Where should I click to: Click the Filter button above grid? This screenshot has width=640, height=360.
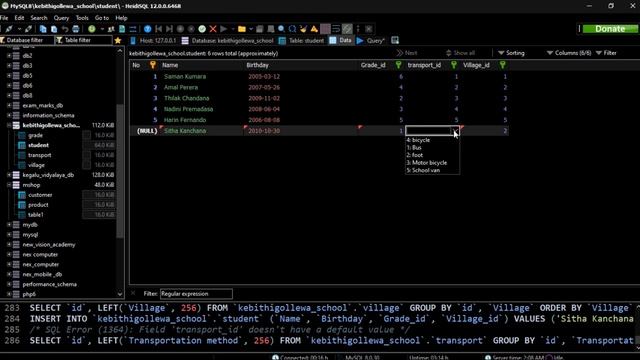tap(606, 53)
